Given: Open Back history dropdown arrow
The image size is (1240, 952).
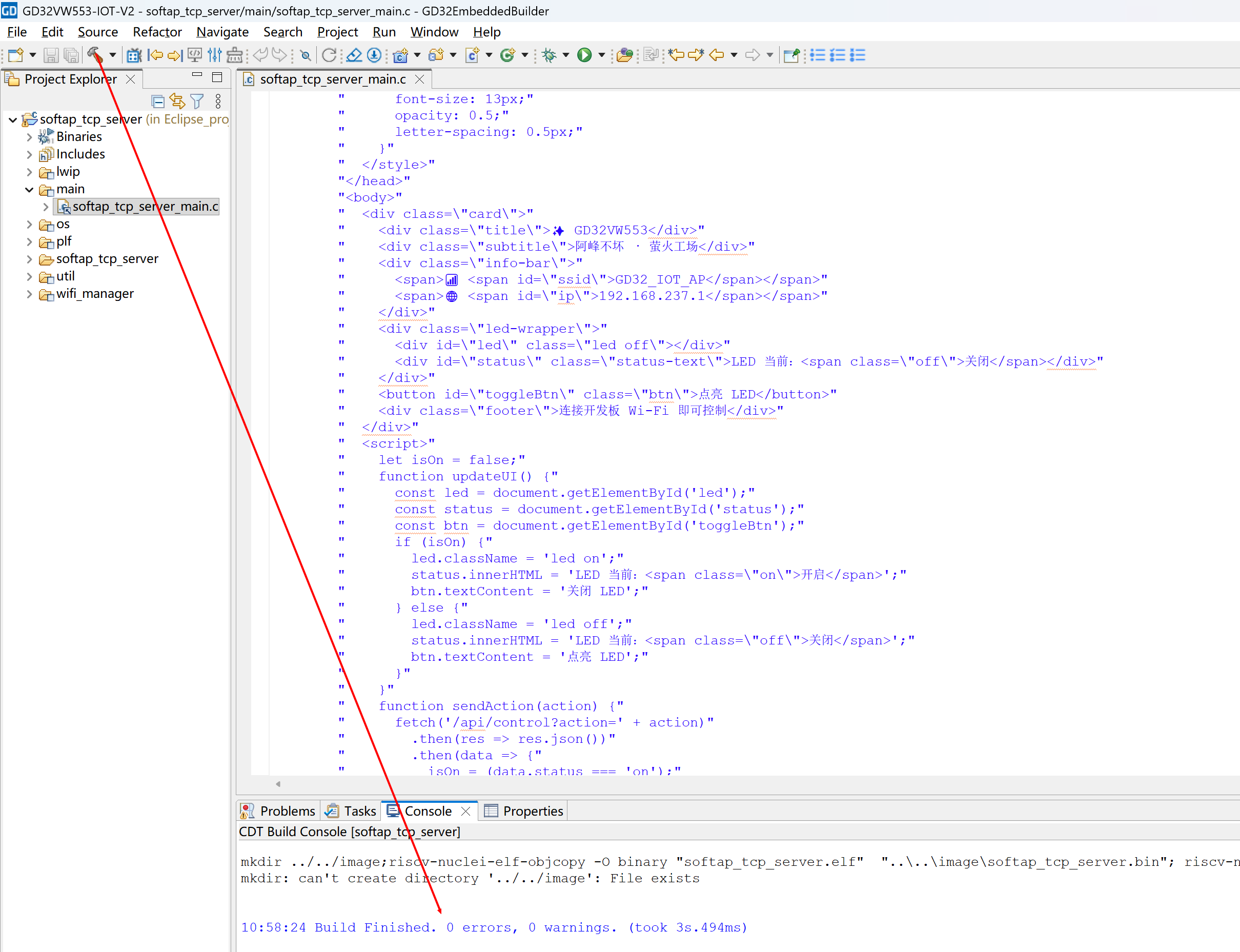Looking at the screenshot, I should point(734,55).
